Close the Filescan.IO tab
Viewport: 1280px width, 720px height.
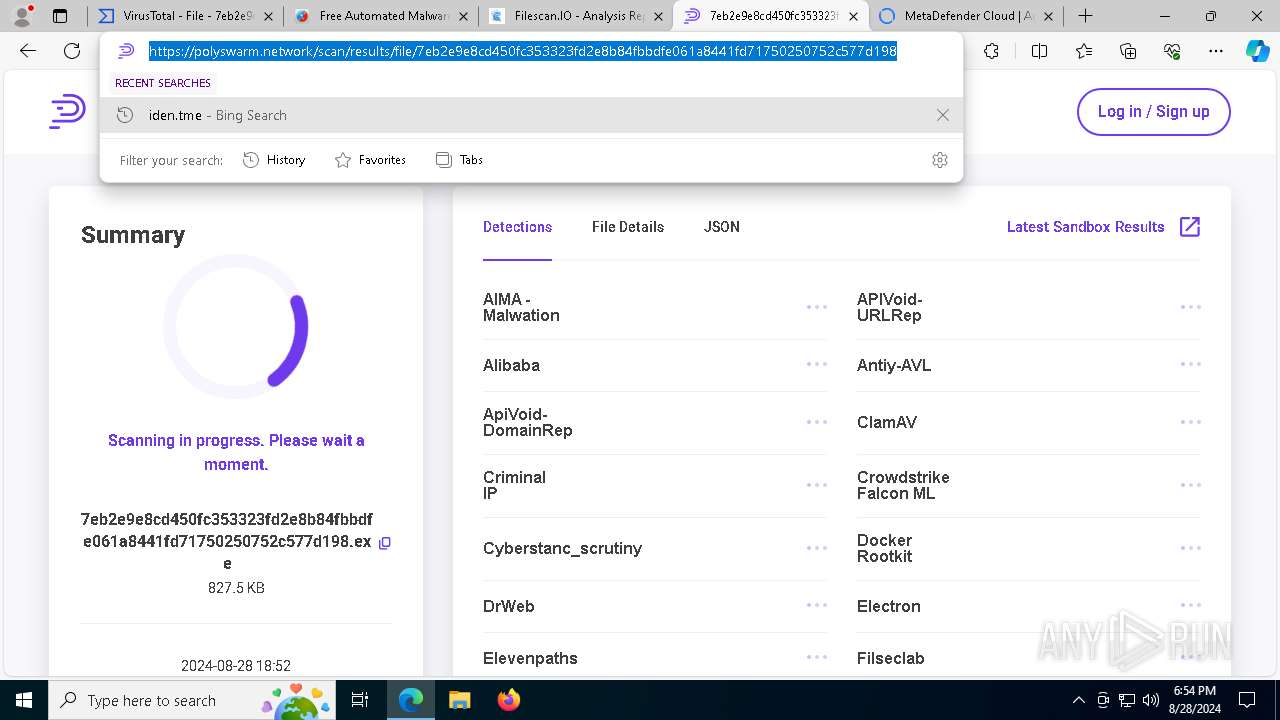pyautogui.click(x=658, y=16)
